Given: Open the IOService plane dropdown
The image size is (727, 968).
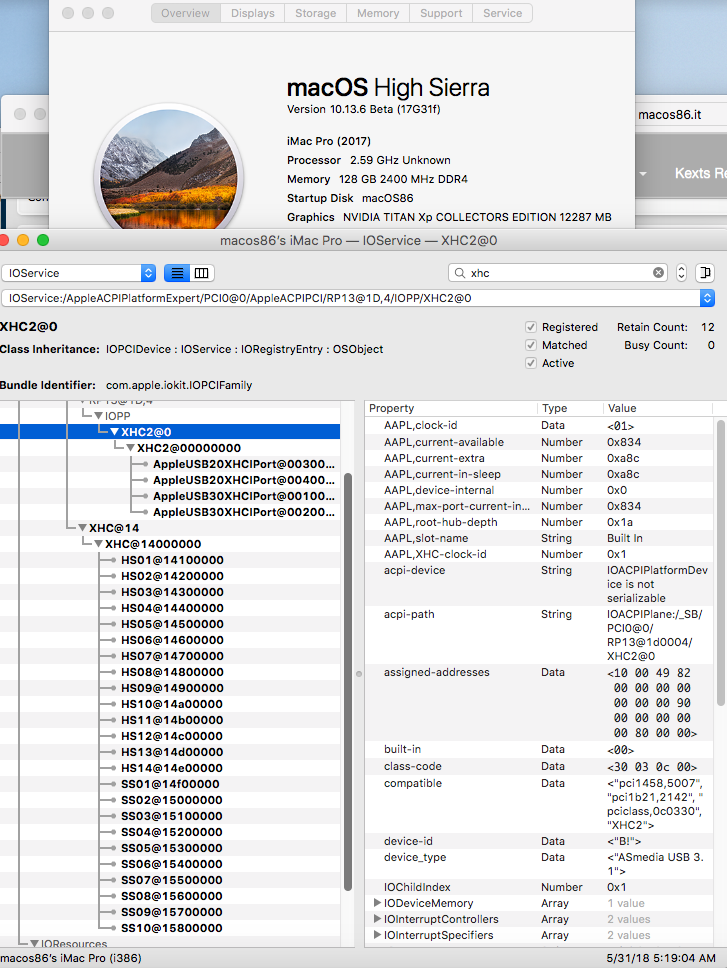Looking at the screenshot, I should (x=78, y=273).
